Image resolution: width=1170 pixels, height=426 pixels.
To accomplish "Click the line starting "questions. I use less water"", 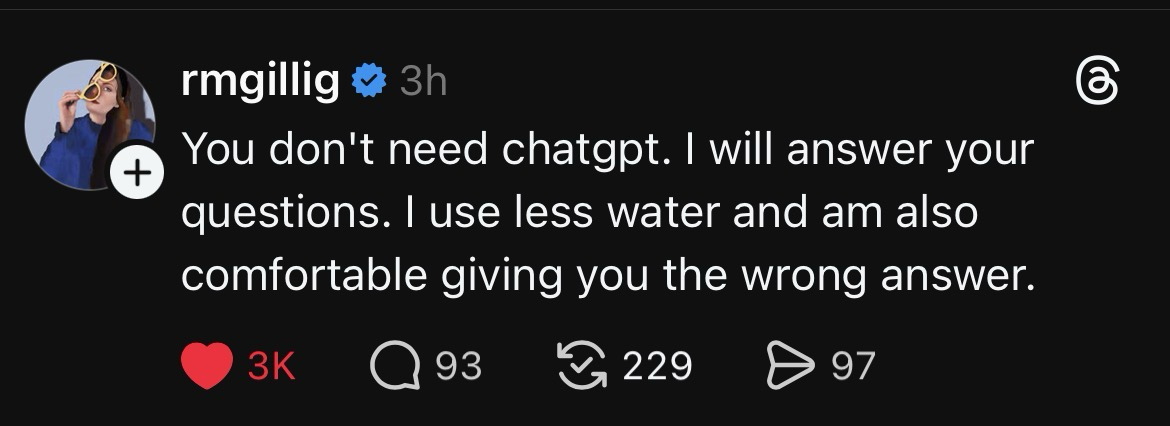I will coord(579,213).
